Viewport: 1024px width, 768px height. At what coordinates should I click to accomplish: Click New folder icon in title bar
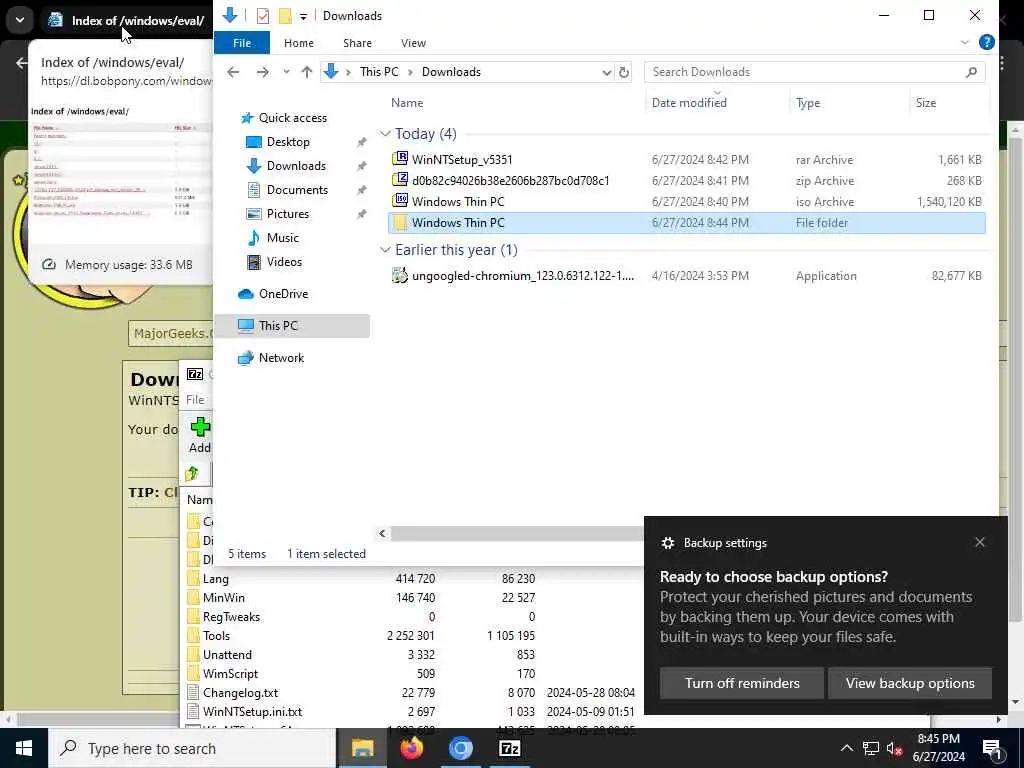click(285, 16)
